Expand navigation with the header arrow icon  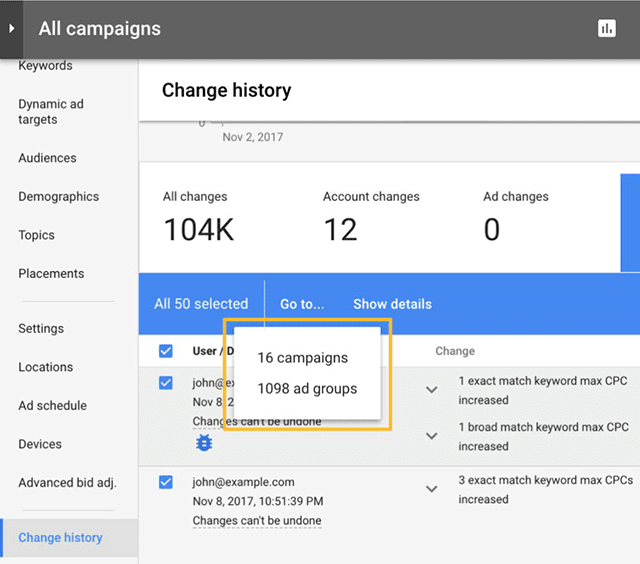coord(11,29)
